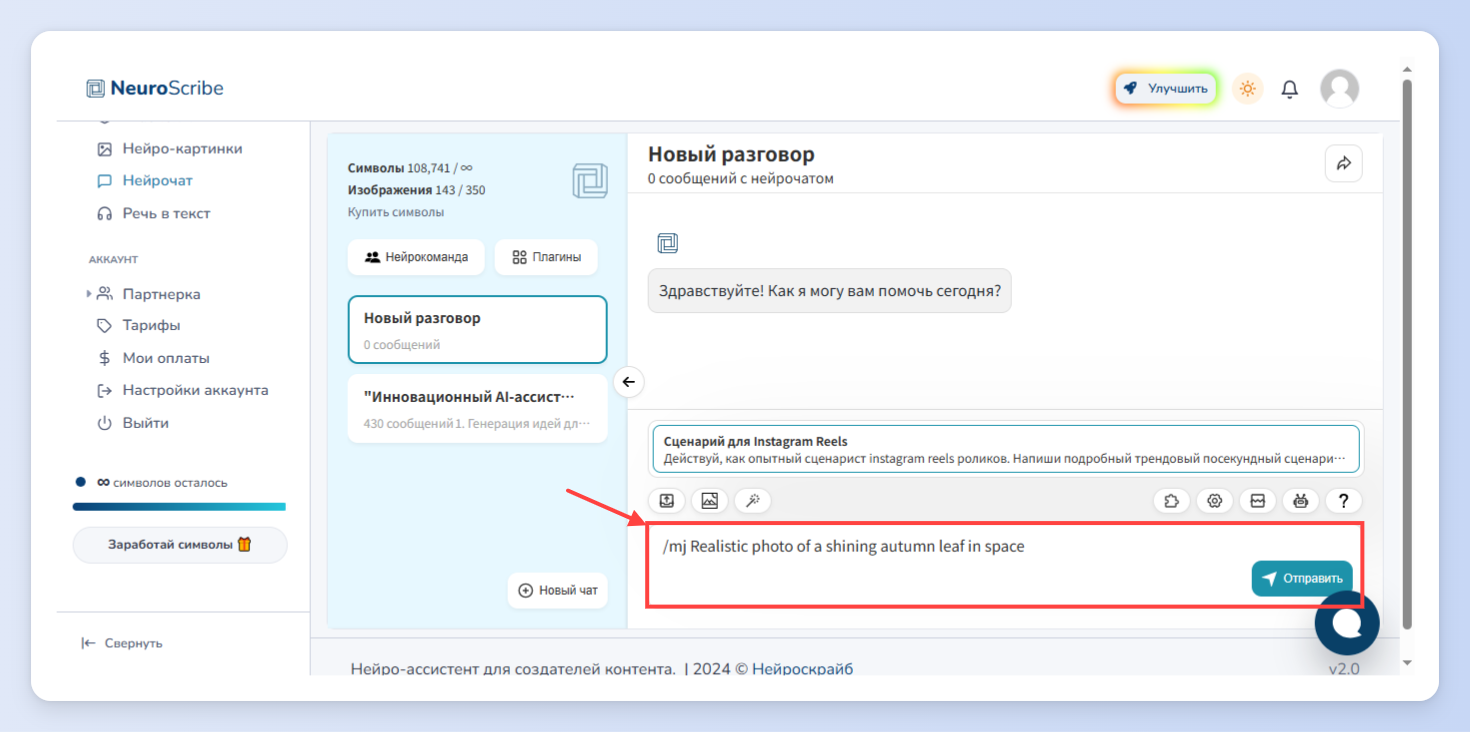Click the robot icon
The height and width of the screenshot is (732, 1470).
(1300, 501)
